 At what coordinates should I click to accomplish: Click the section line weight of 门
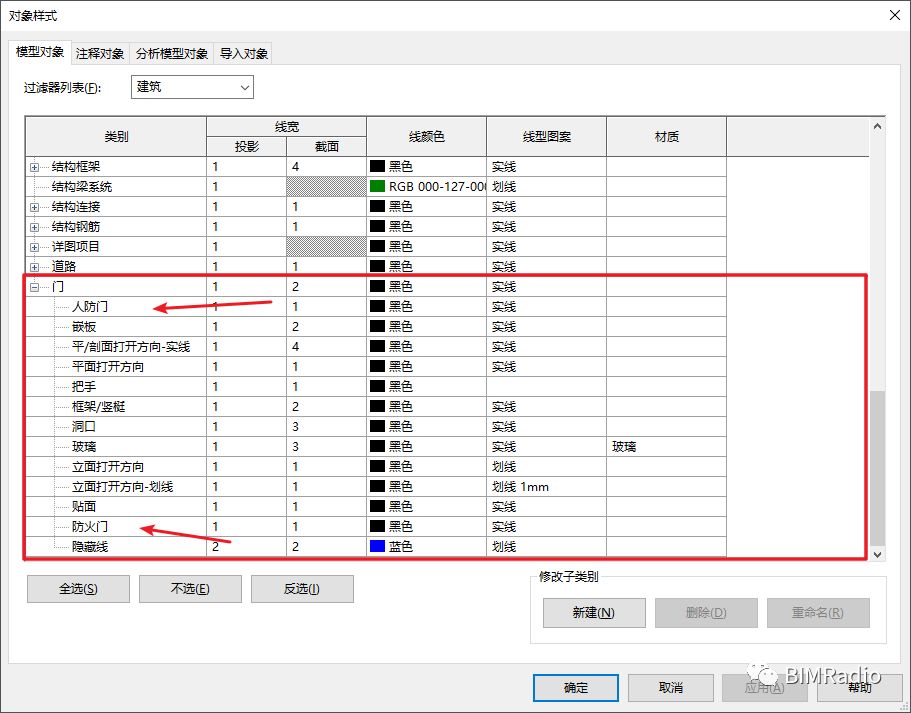pyautogui.click(x=326, y=286)
